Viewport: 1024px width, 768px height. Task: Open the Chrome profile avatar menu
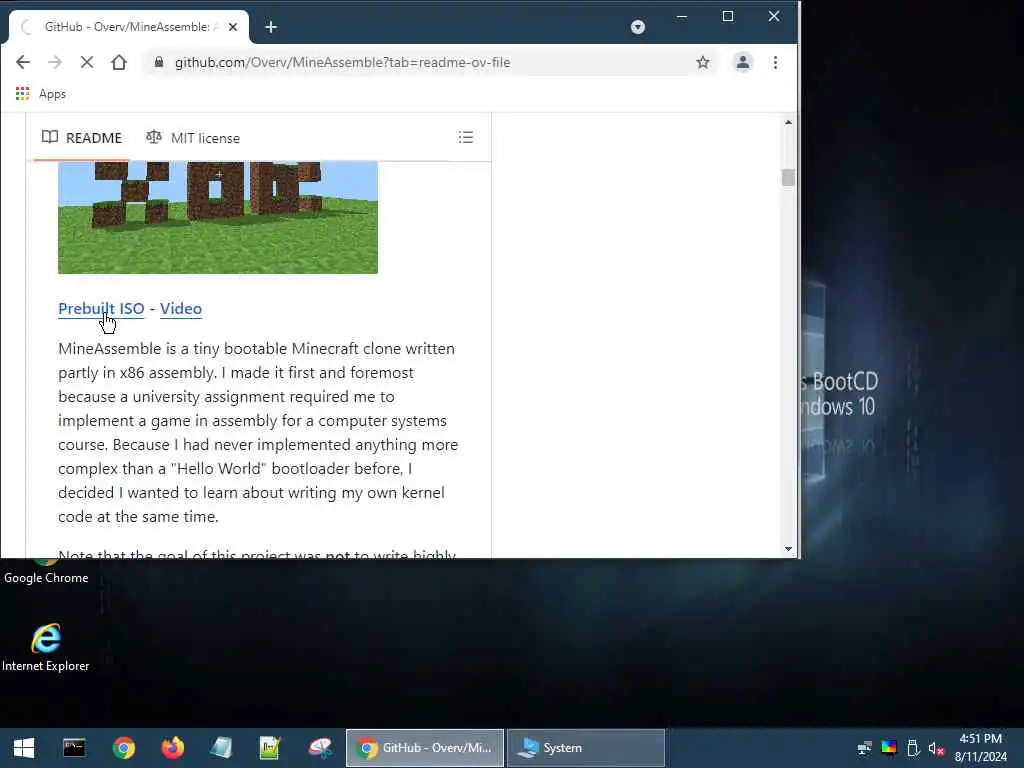[743, 63]
